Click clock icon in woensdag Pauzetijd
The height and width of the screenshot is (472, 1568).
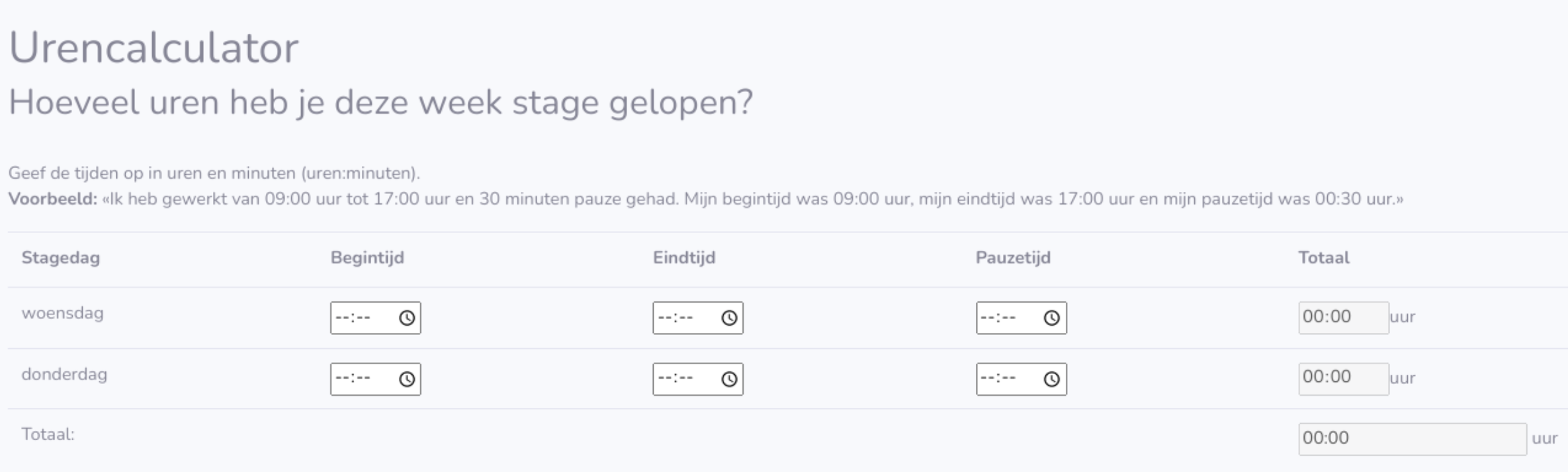point(1051,318)
